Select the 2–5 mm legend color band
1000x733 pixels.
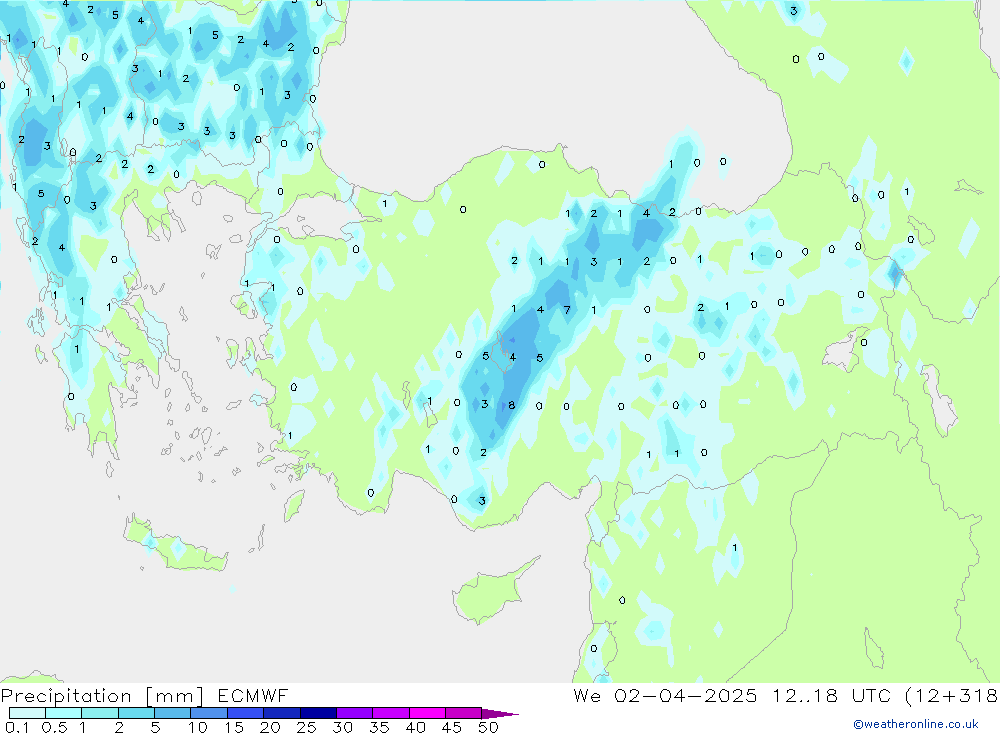pyautogui.click(x=136, y=713)
